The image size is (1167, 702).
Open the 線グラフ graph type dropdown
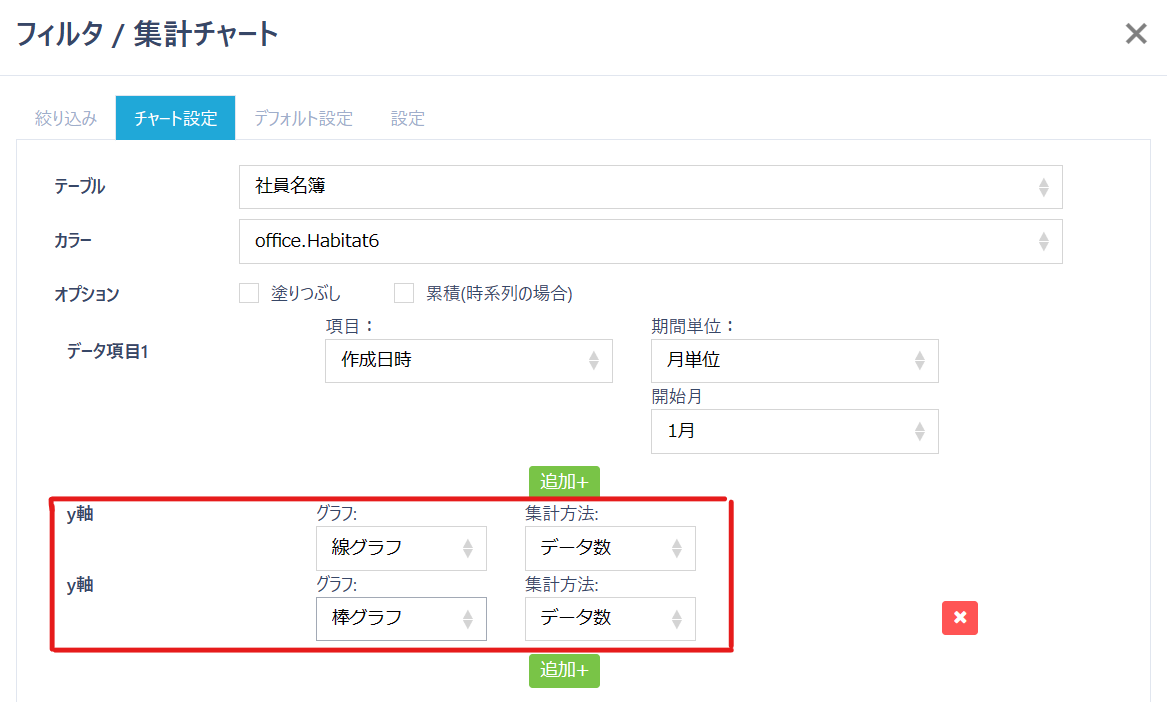401,548
